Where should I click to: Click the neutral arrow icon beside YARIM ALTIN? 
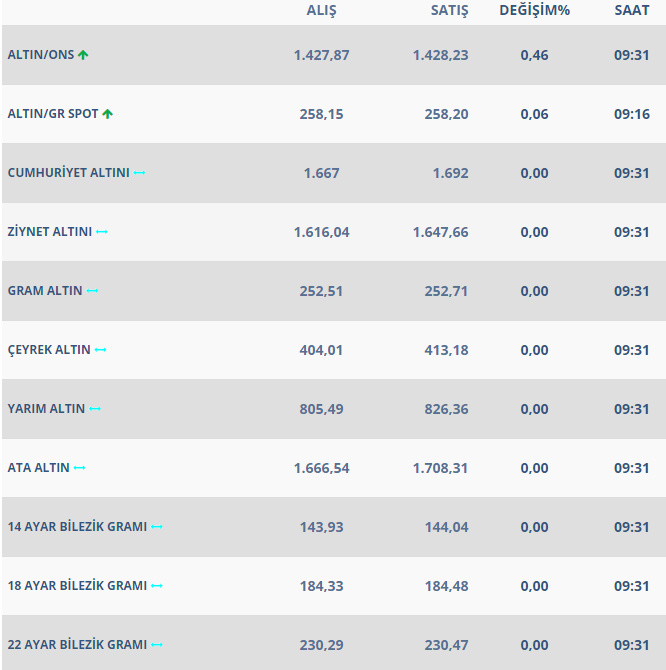95,409
